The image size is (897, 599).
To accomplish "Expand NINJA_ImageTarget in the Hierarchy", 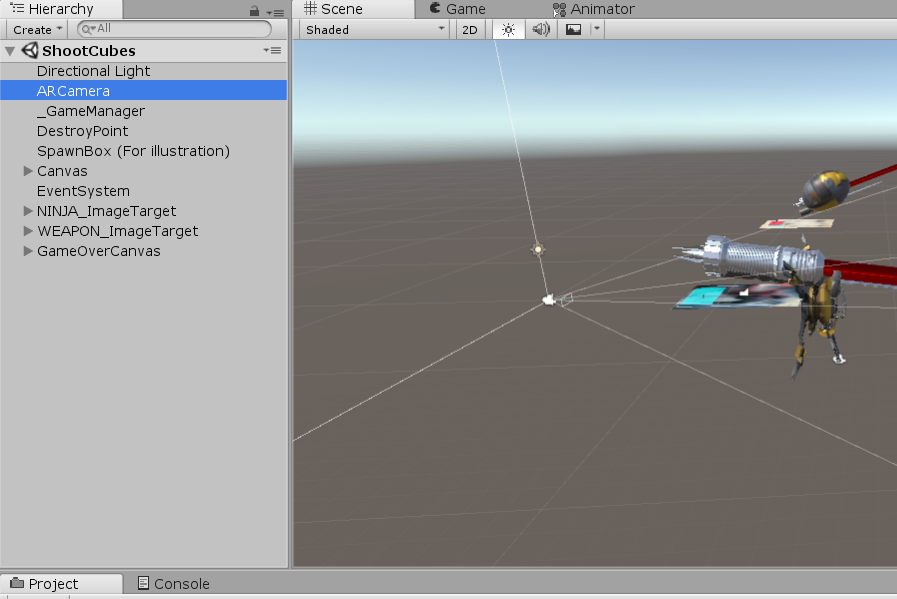I will point(27,211).
